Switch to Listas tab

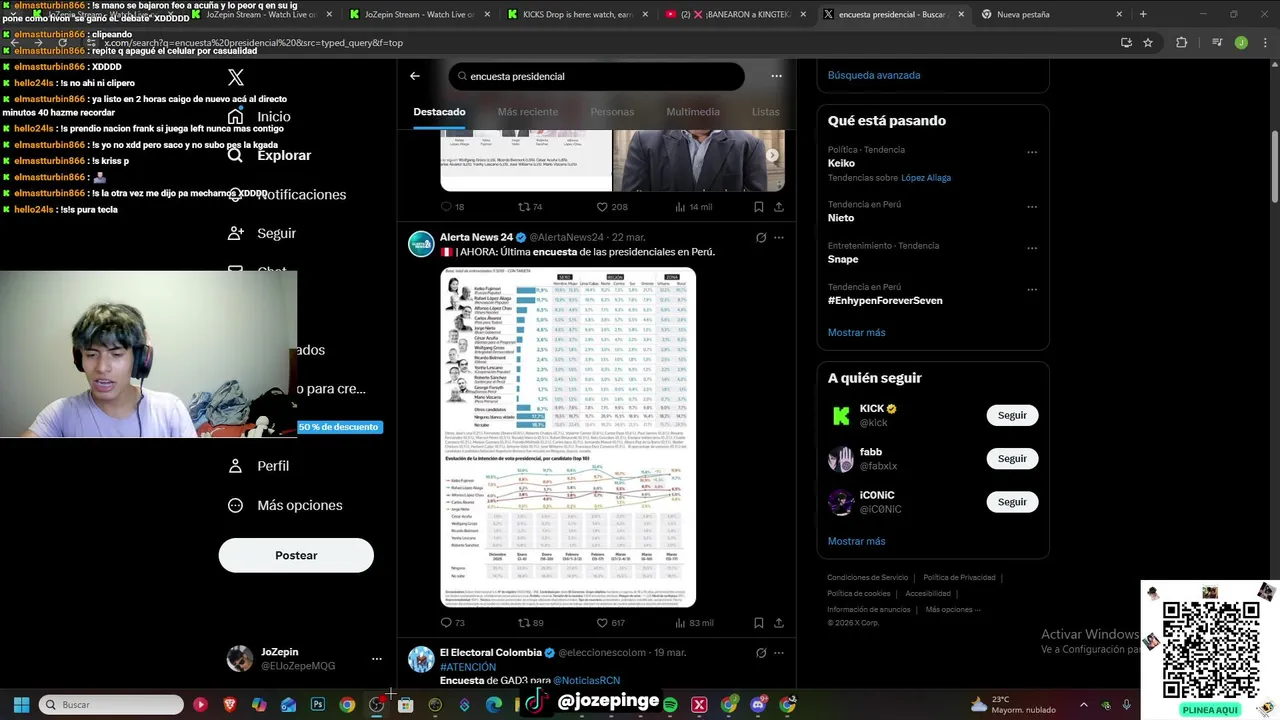[x=765, y=112]
